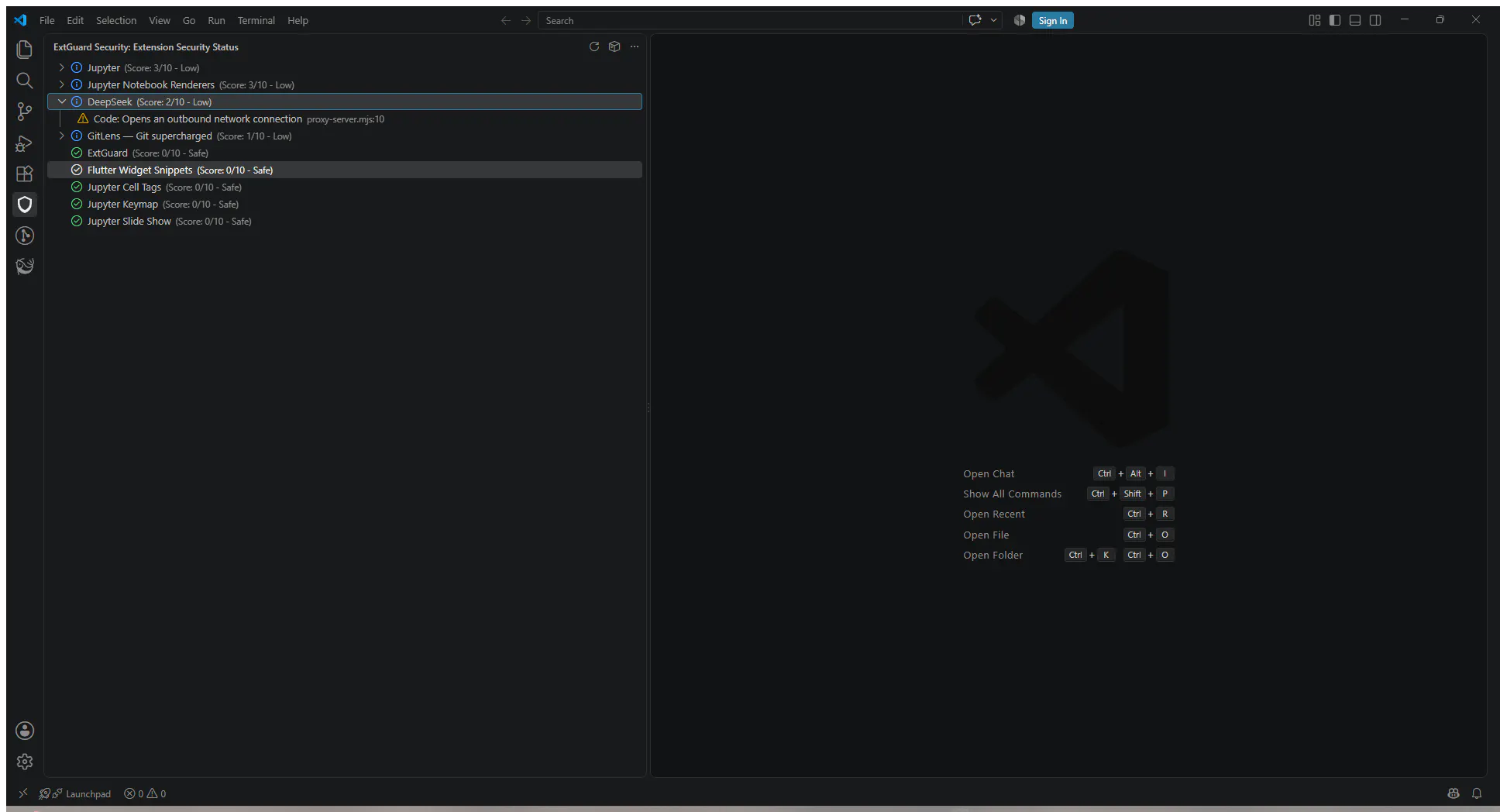This screenshot has width=1500, height=812.
Task: Expand the Jupyter extension entry
Action: (x=62, y=67)
